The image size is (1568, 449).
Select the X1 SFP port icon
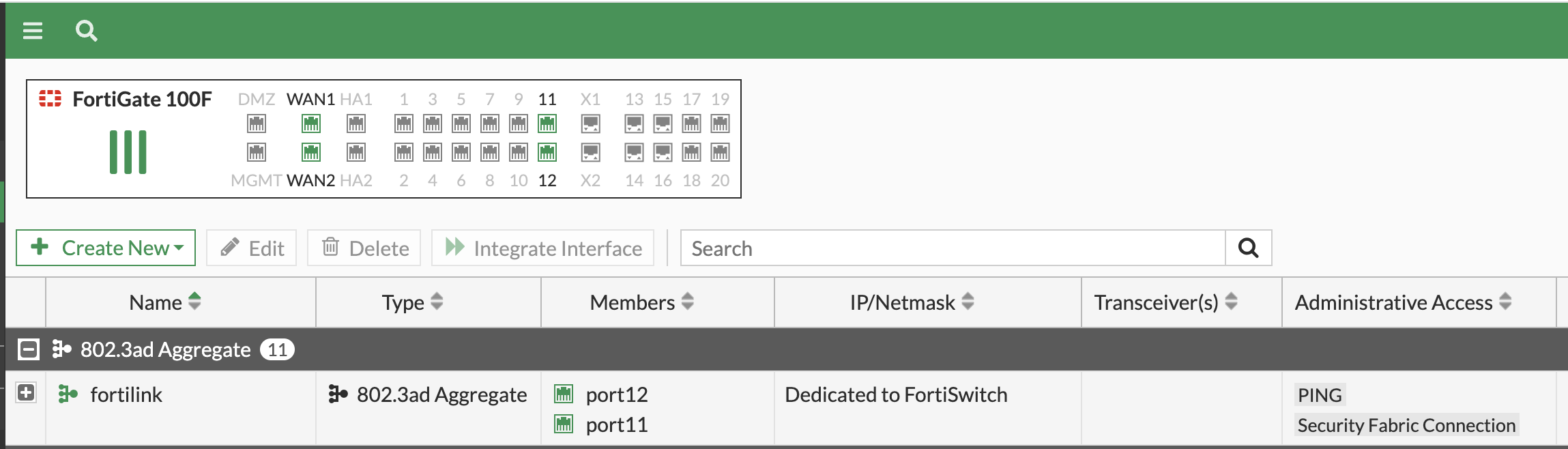591,124
